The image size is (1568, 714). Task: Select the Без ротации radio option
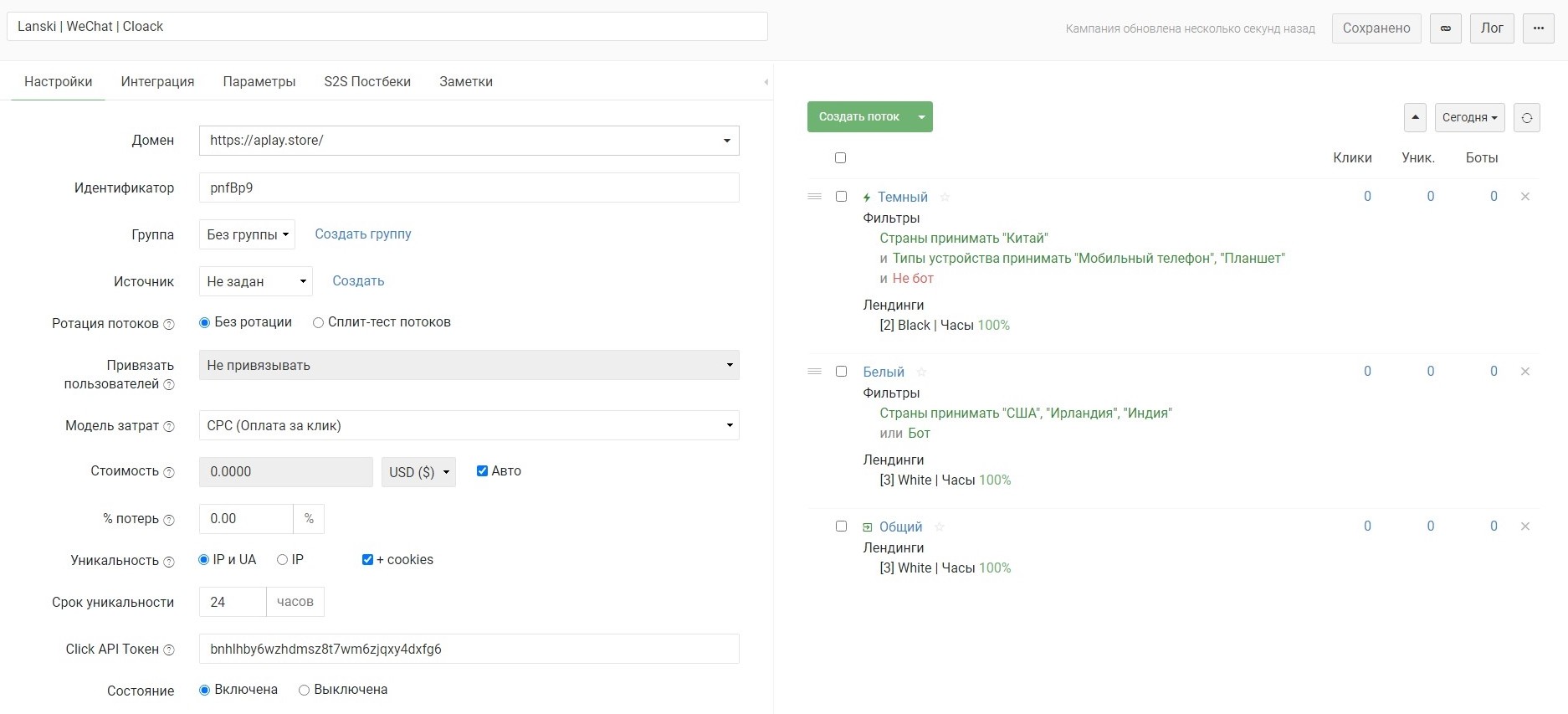204,323
